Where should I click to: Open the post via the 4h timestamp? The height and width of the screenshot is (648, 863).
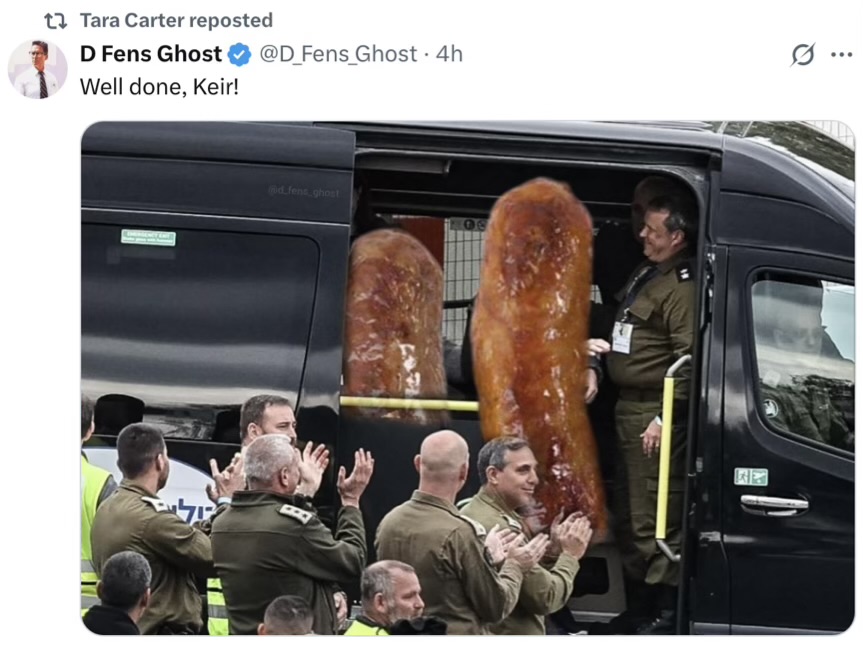pos(449,54)
